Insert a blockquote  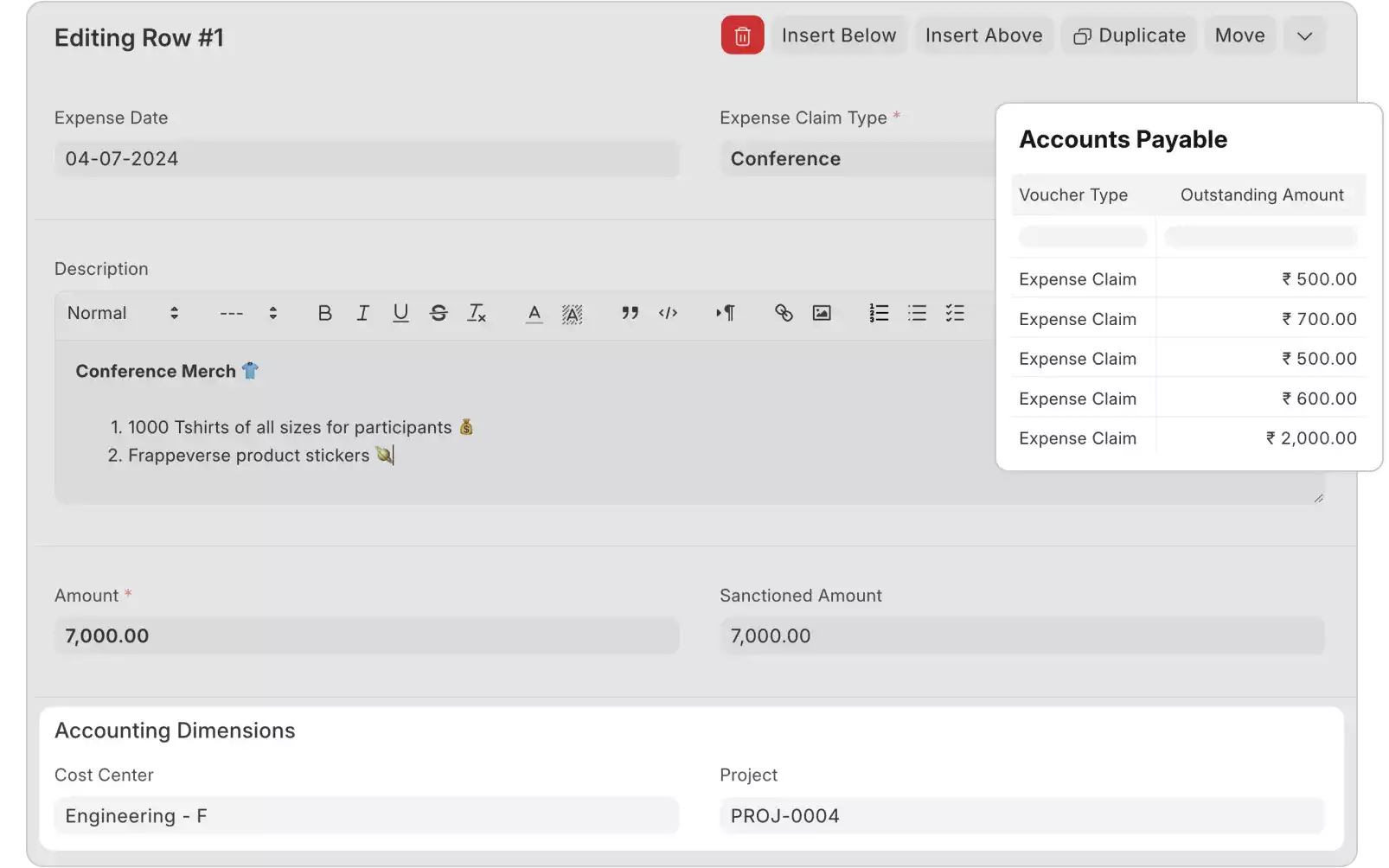[629, 313]
